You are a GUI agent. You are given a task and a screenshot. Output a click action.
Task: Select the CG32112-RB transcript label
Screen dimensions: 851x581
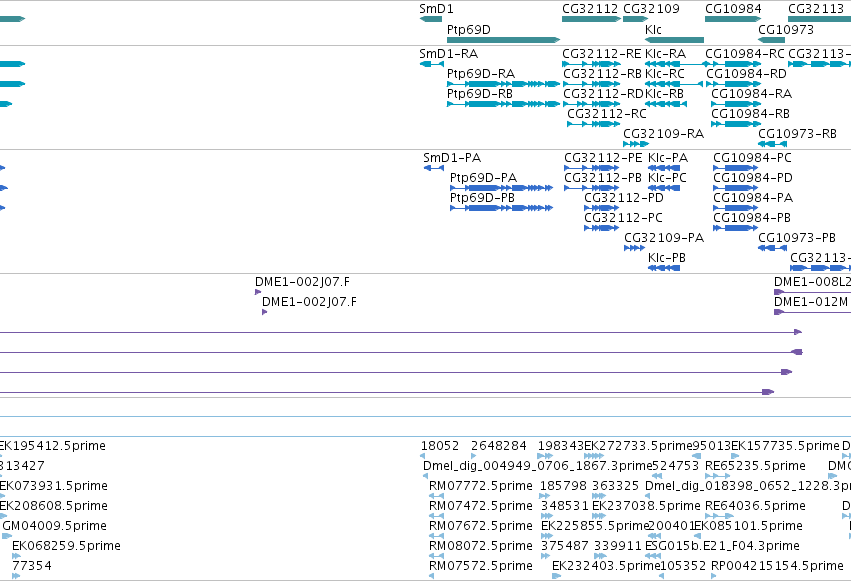pyautogui.click(x=602, y=74)
